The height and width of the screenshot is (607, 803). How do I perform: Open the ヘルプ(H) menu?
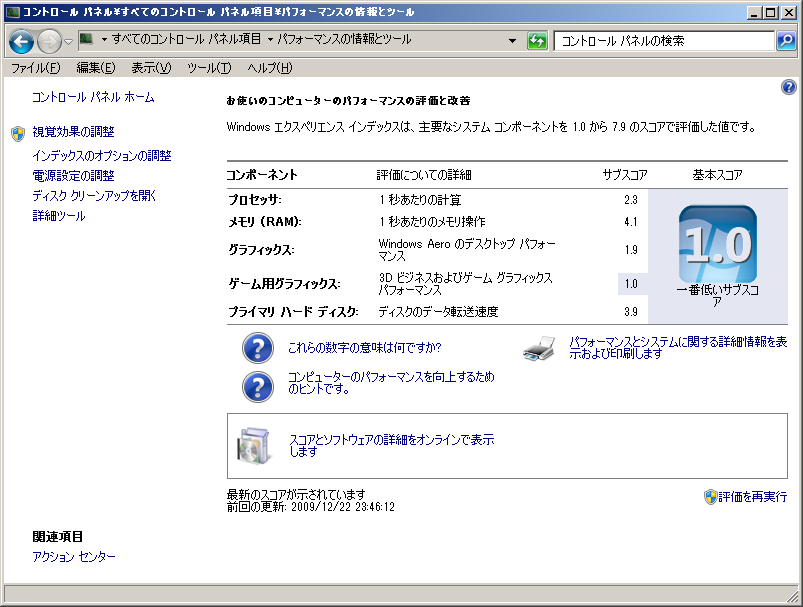269,68
